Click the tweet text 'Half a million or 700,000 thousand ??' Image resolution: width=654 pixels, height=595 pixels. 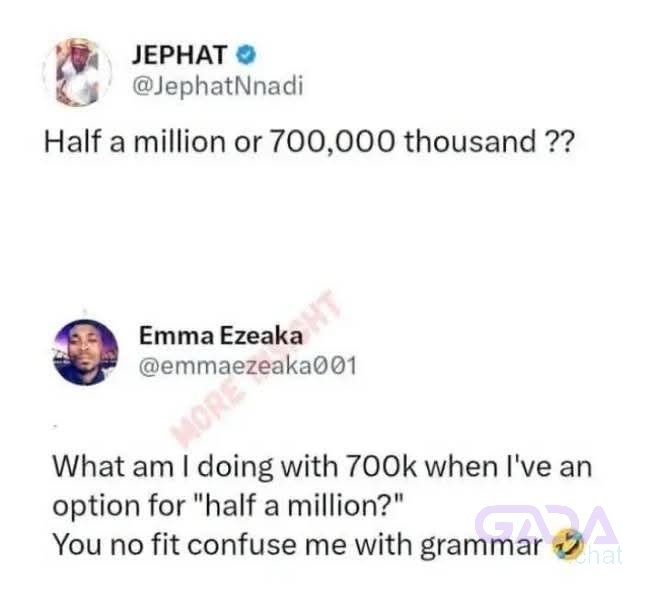point(309,142)
